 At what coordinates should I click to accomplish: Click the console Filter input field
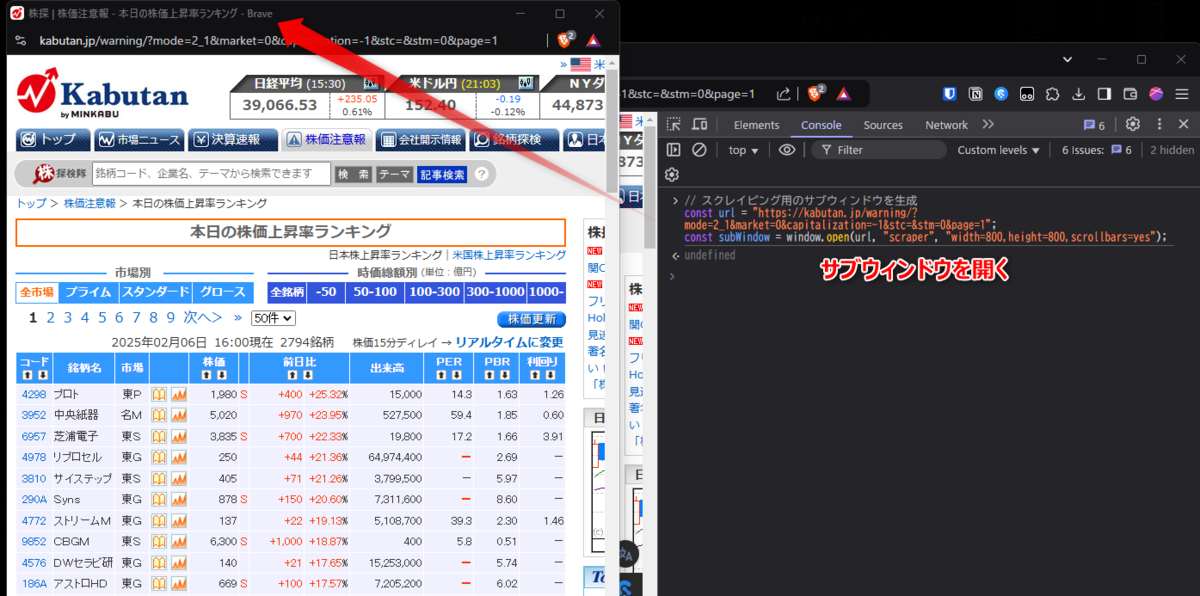pos(878,150)
